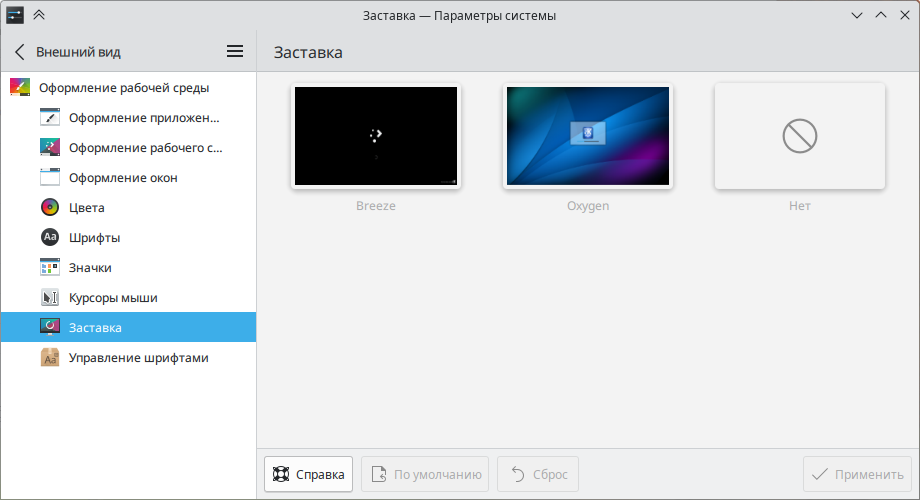Click the Курсоры мыши icon
Screen dimensions: 920x500
tap(50, 298)
